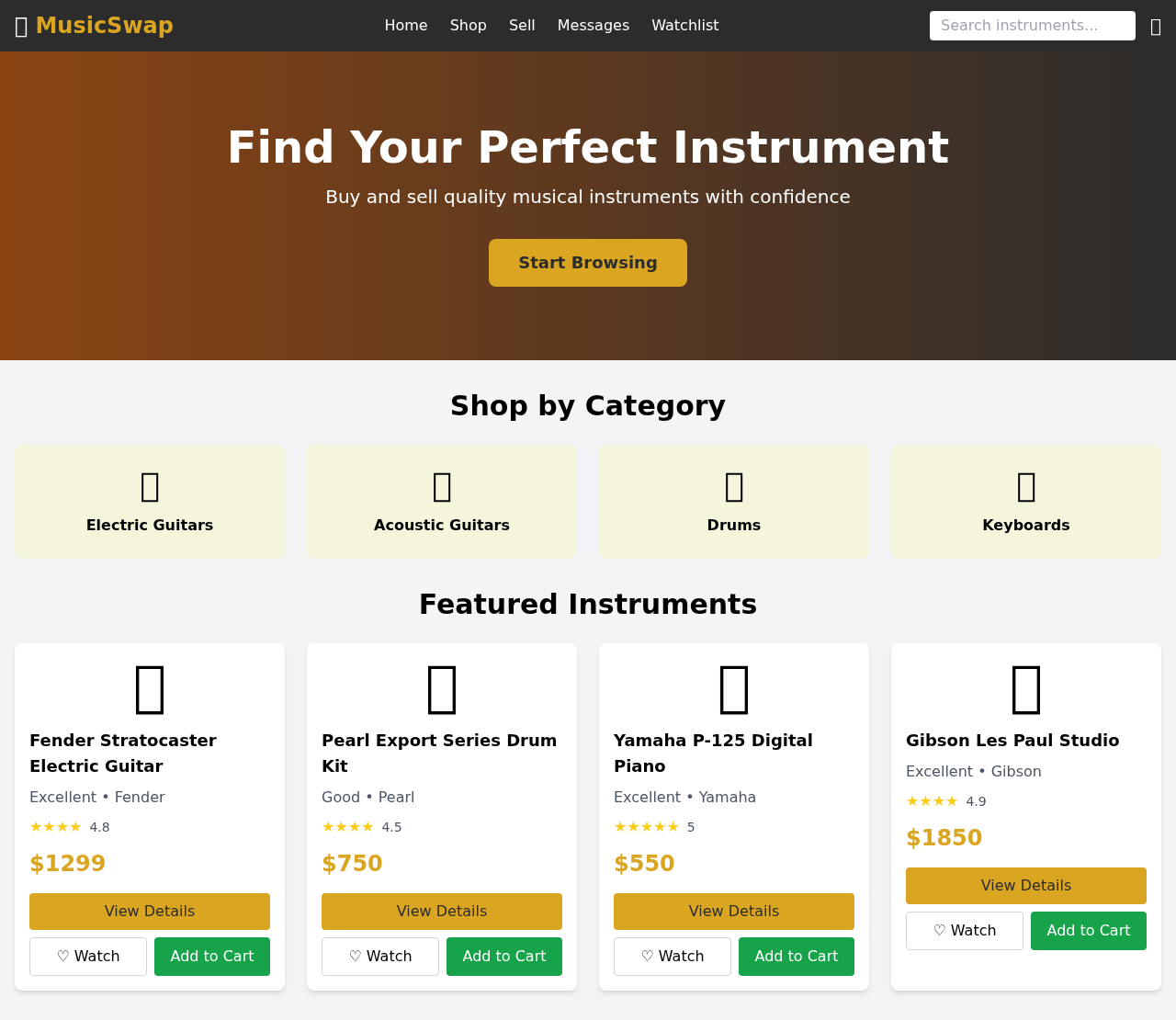1176x1020 pixels.
Task: Toggle Watch on the Gibson Les Paul Studio
Action: point(964,931)
